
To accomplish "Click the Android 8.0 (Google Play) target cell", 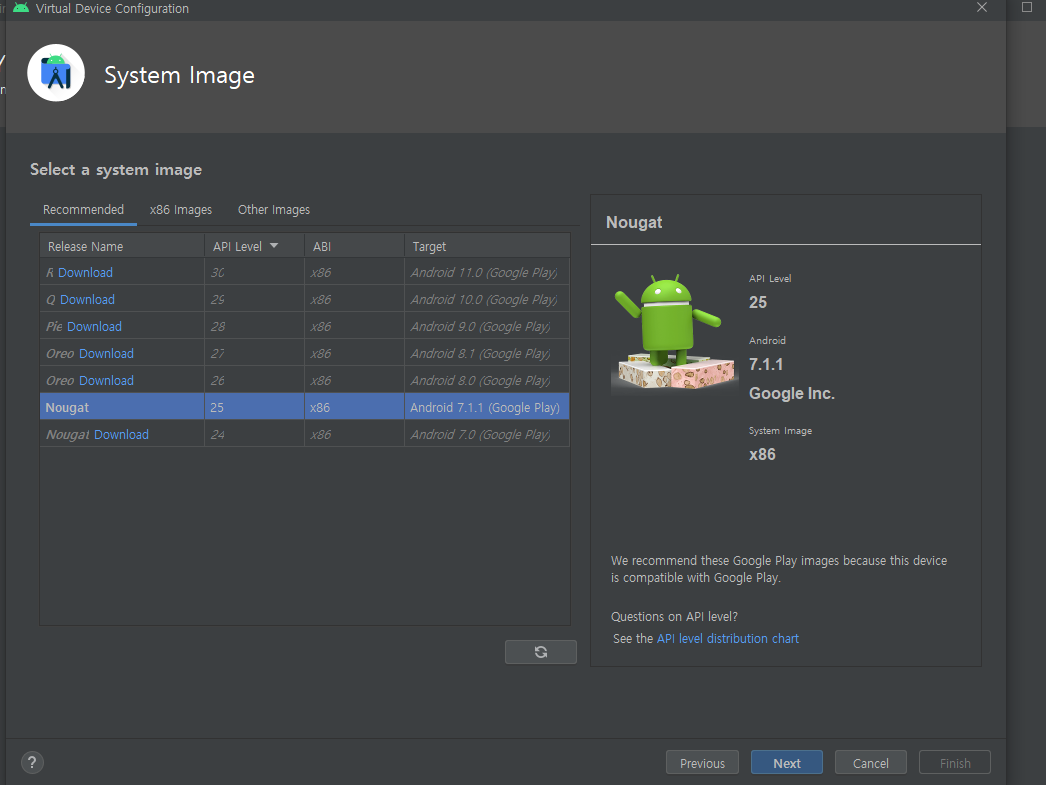I will click(x=487, y=380).
